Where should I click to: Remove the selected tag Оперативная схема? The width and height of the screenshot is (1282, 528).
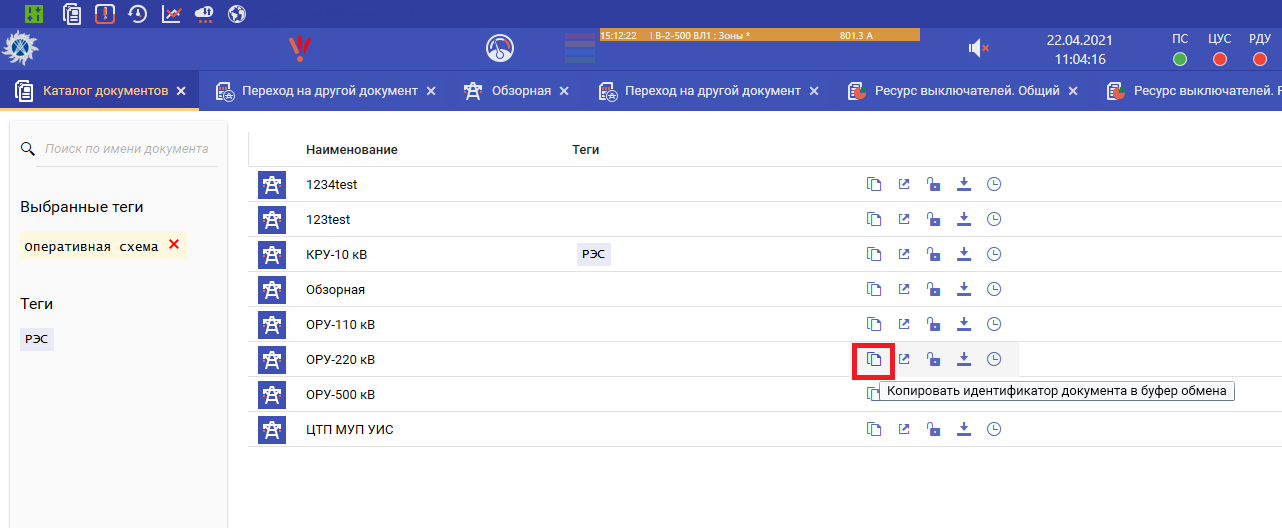(174, 245)
